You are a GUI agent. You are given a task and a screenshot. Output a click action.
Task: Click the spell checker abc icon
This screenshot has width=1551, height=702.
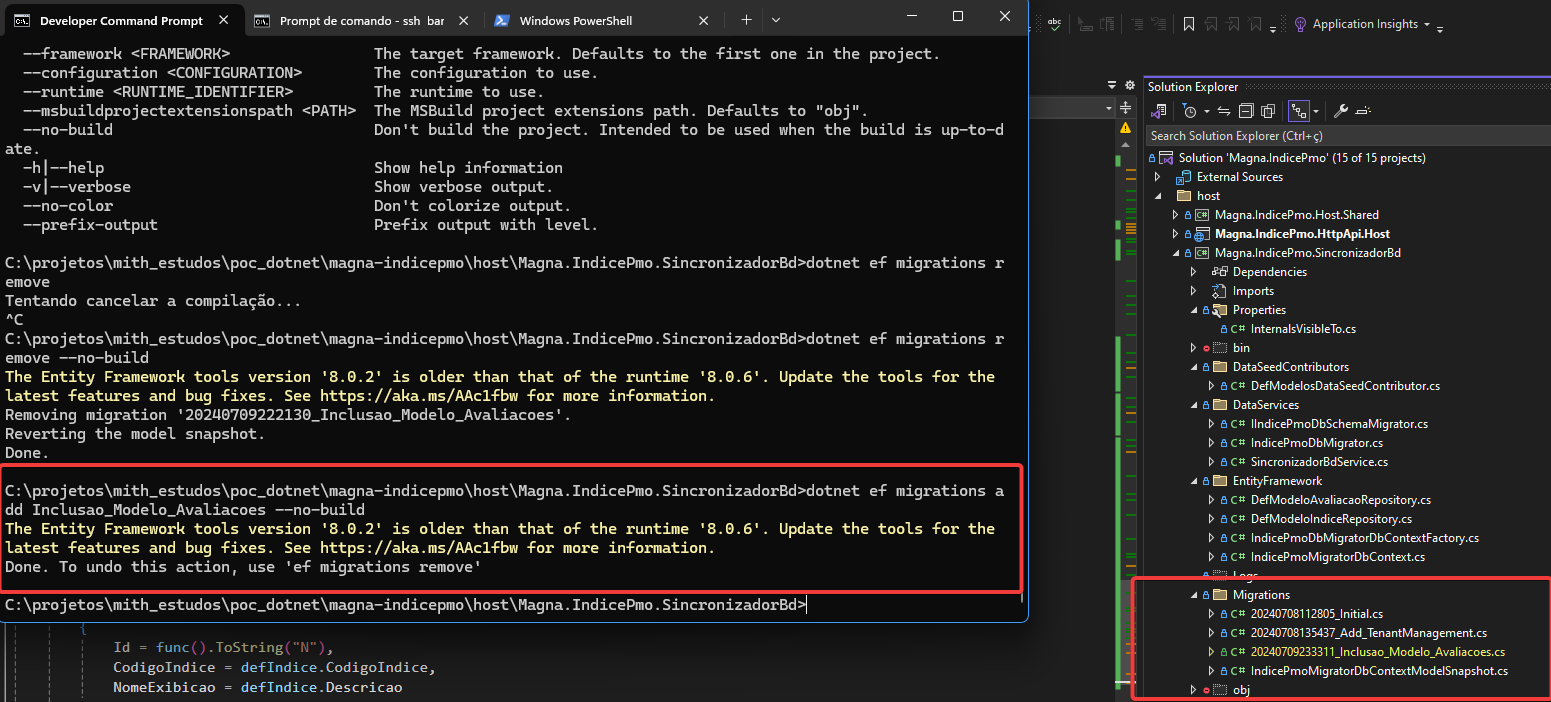click(1054, 24)
